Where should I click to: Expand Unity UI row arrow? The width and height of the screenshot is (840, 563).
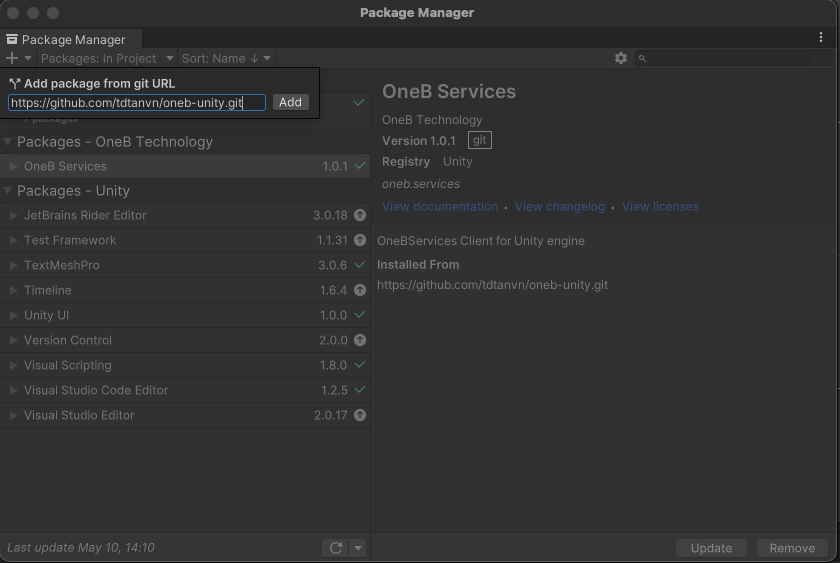[x=13, y=315]
